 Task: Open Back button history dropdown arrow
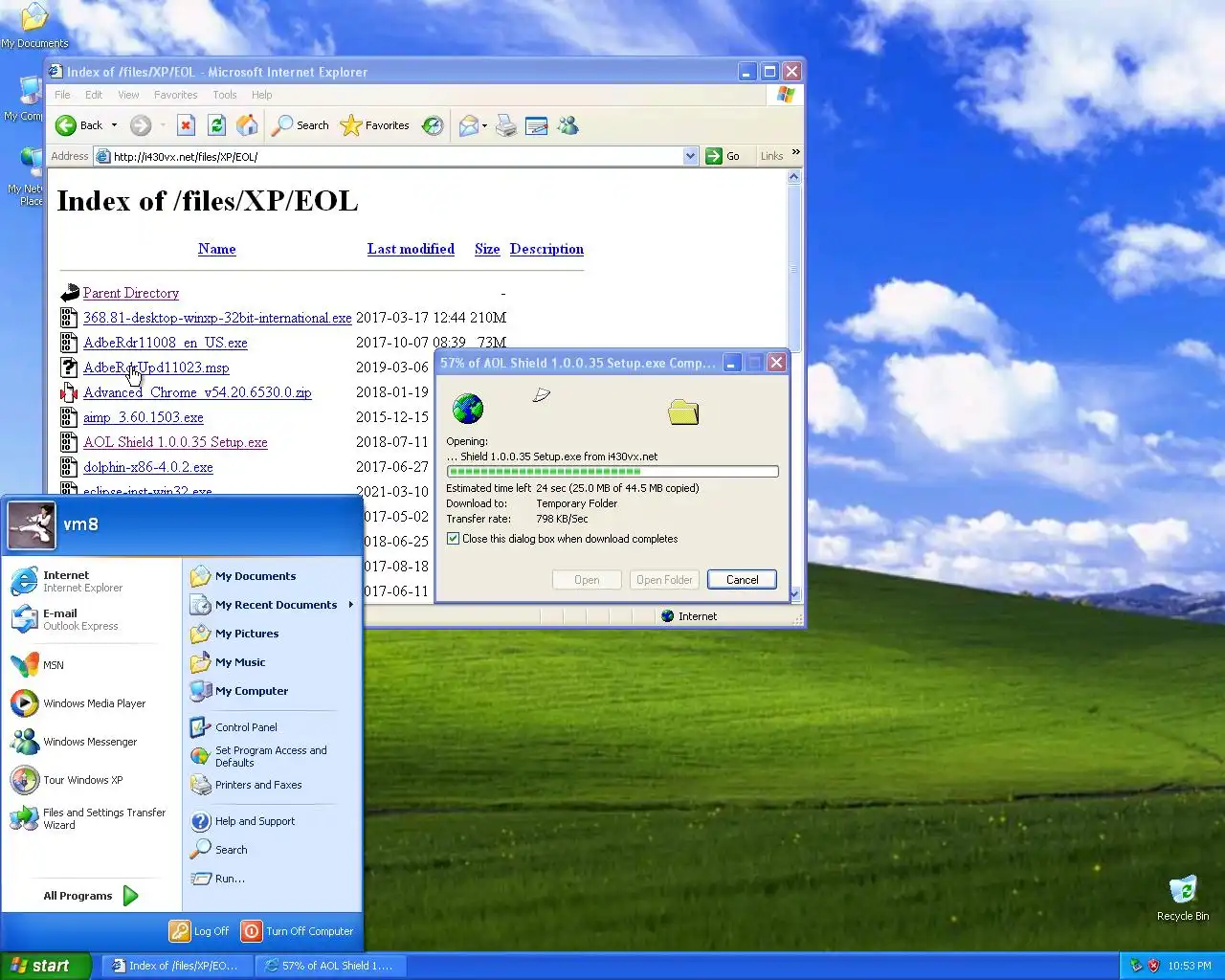pyautogui.click(x=114, y=125)
